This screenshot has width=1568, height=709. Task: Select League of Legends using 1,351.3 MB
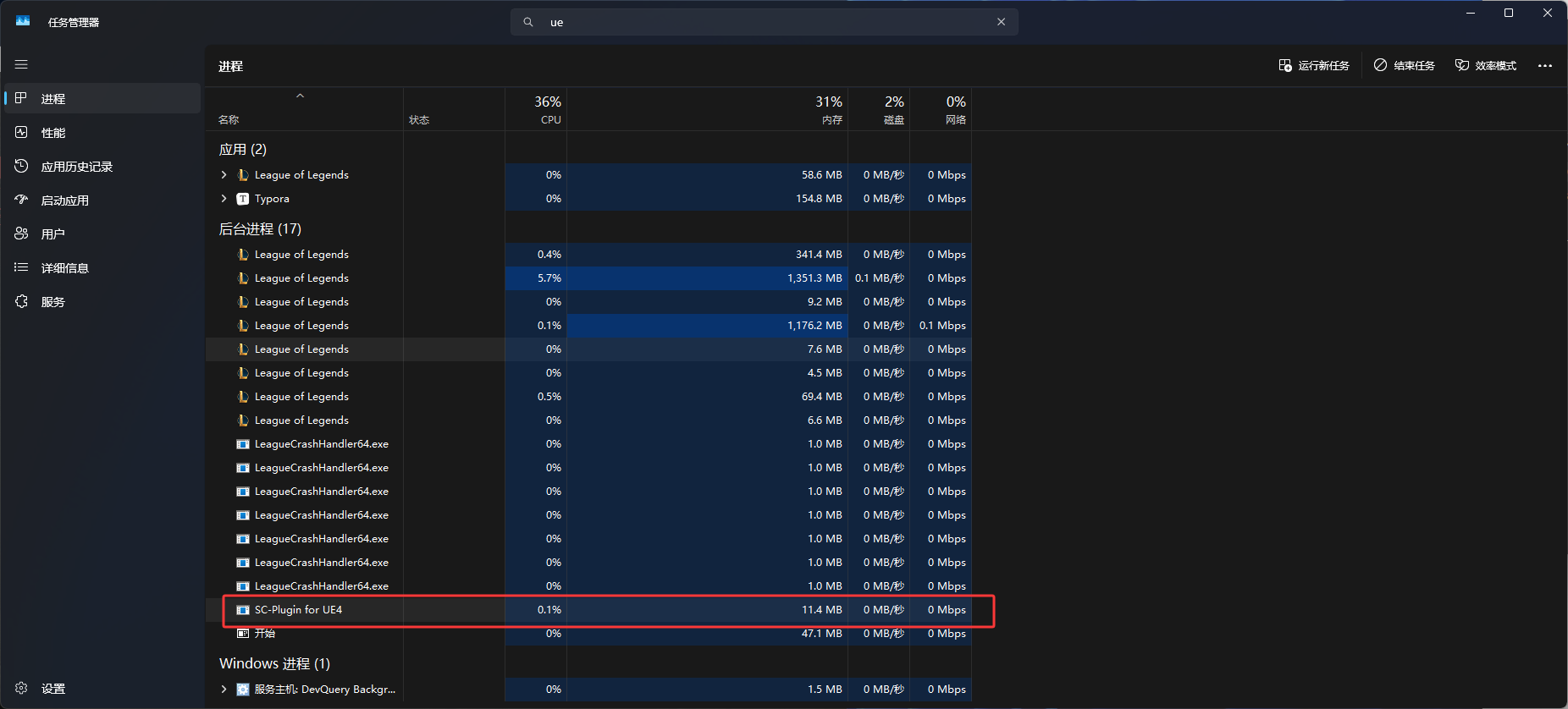(x=588, y=278)
